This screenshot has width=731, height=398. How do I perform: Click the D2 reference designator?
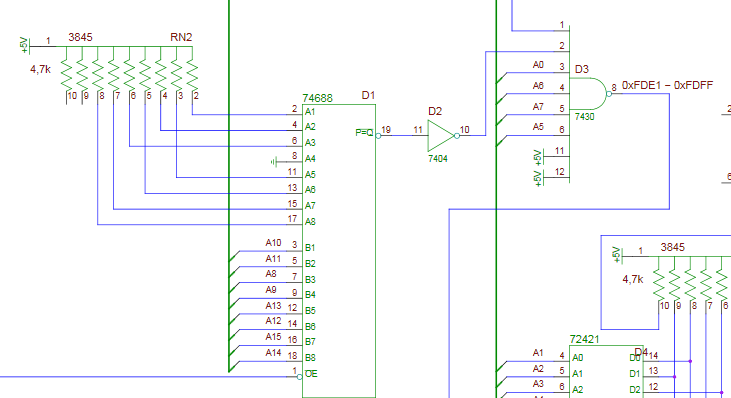coord(435,111)
